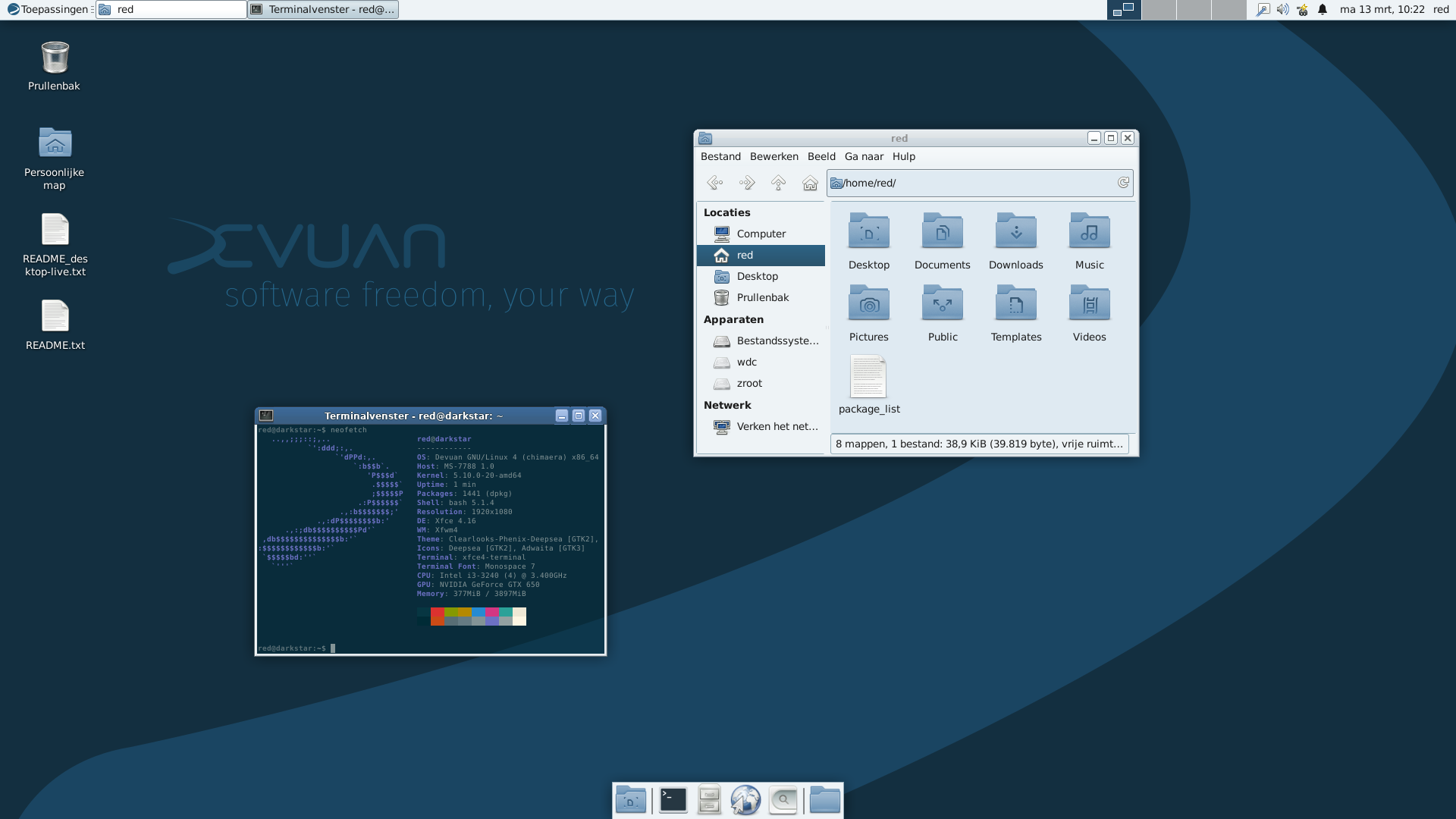Select Prullenbak in the sidebar
The image size is (1456, 819).
(x=761, y=297)
